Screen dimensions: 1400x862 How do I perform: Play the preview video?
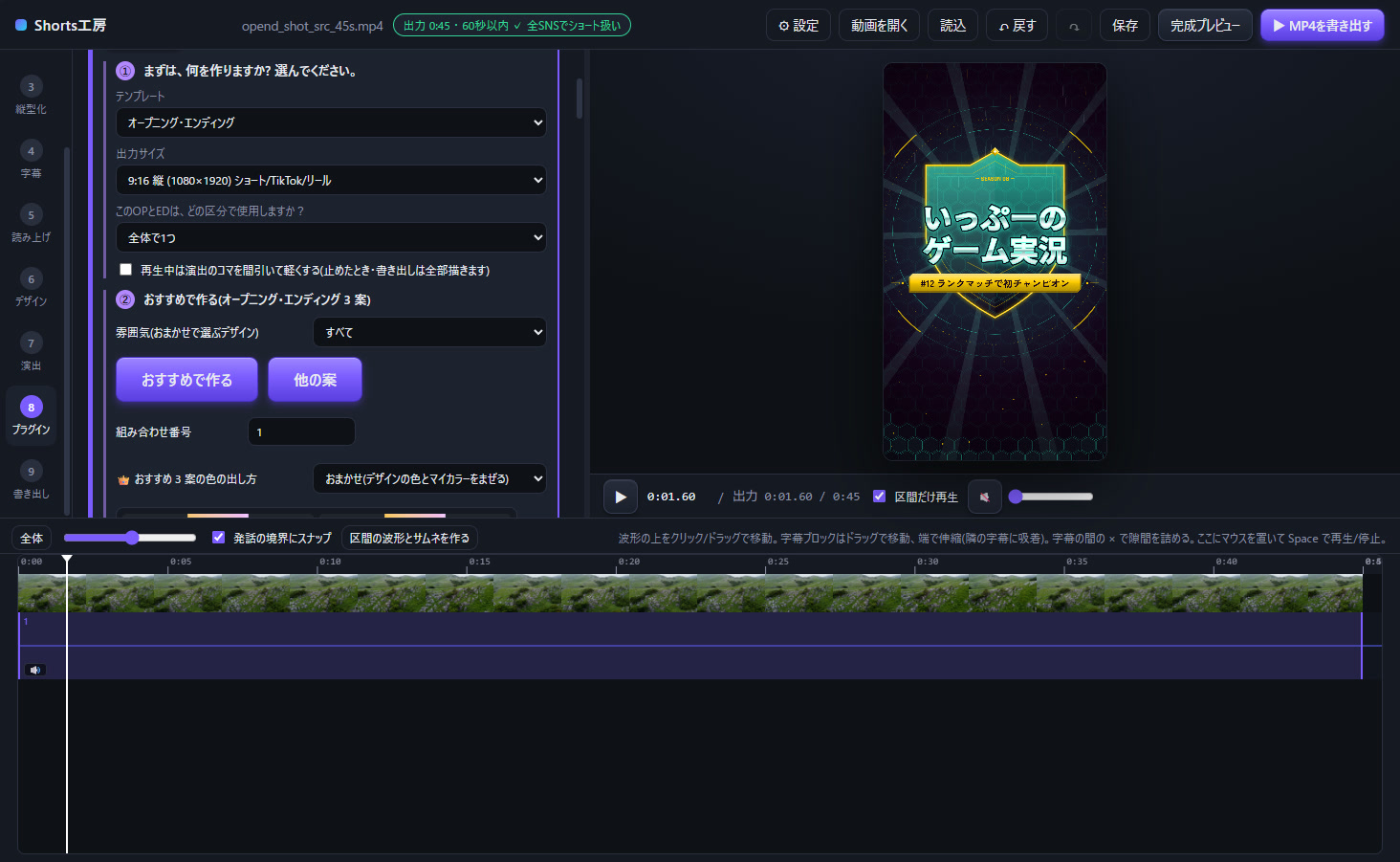tap(620, 497)
